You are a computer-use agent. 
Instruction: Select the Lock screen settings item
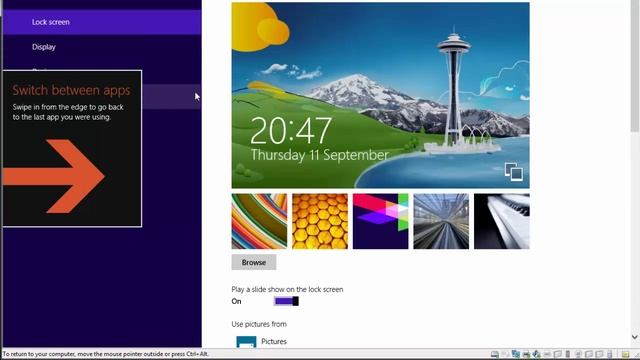tap(102, 22)
